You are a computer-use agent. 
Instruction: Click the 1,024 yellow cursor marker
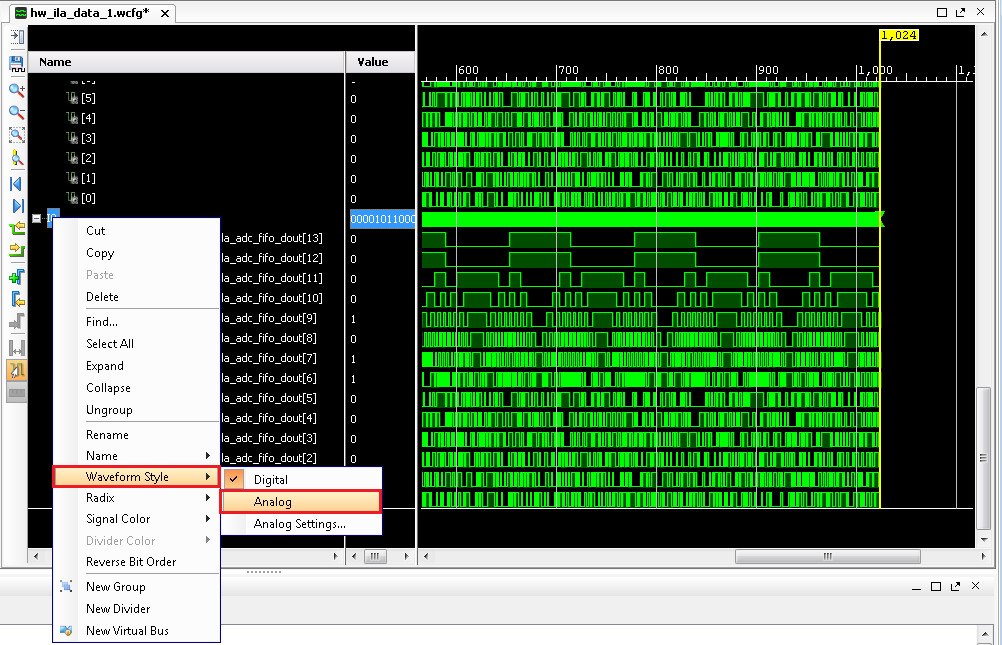(899, 35)
